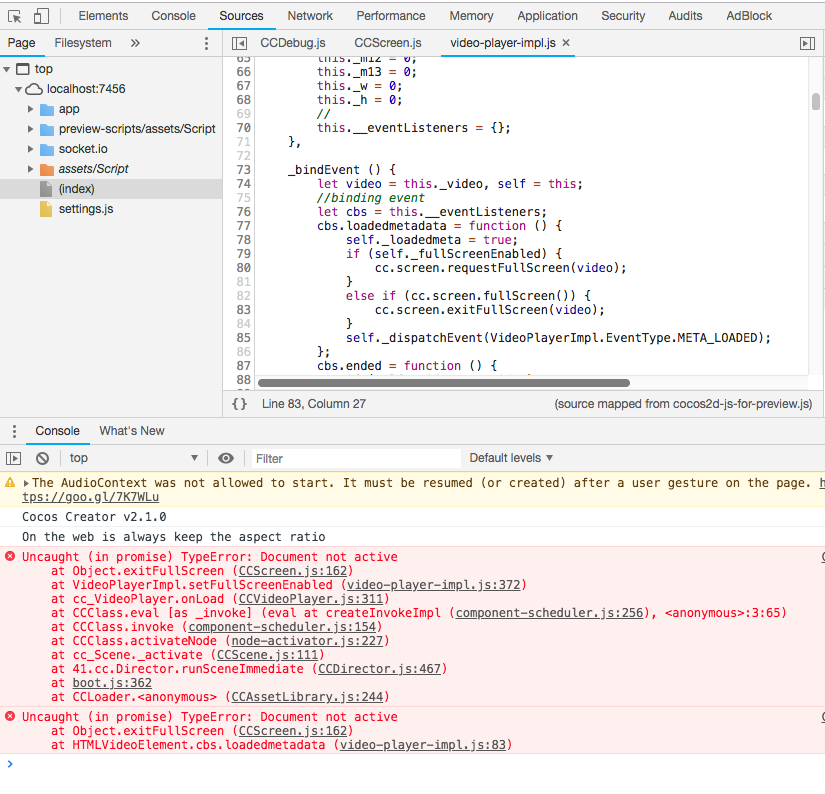Switch to CCScreen.js file tab
This screenshot has height=794, width=825.
tap(388, 43)
